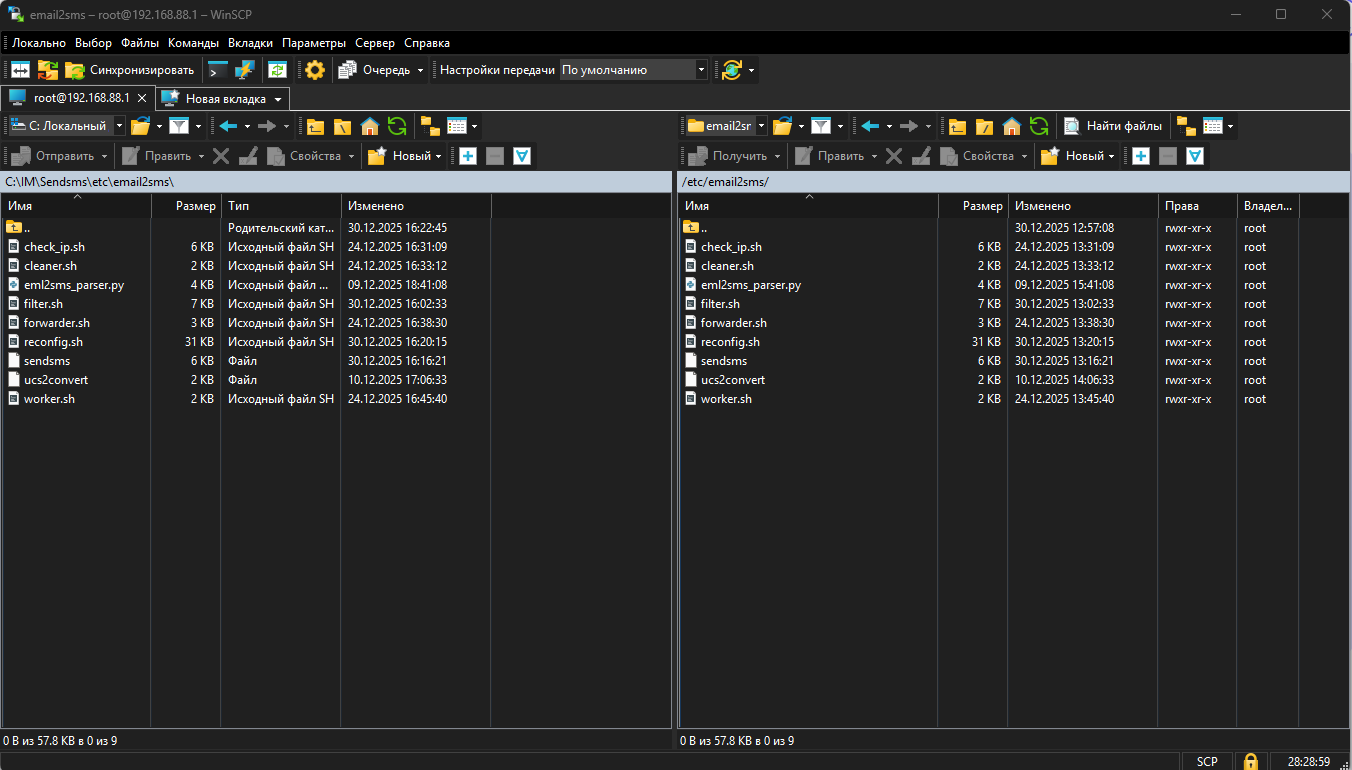Refresh the remote panel directory

[x=1039, y=126]
